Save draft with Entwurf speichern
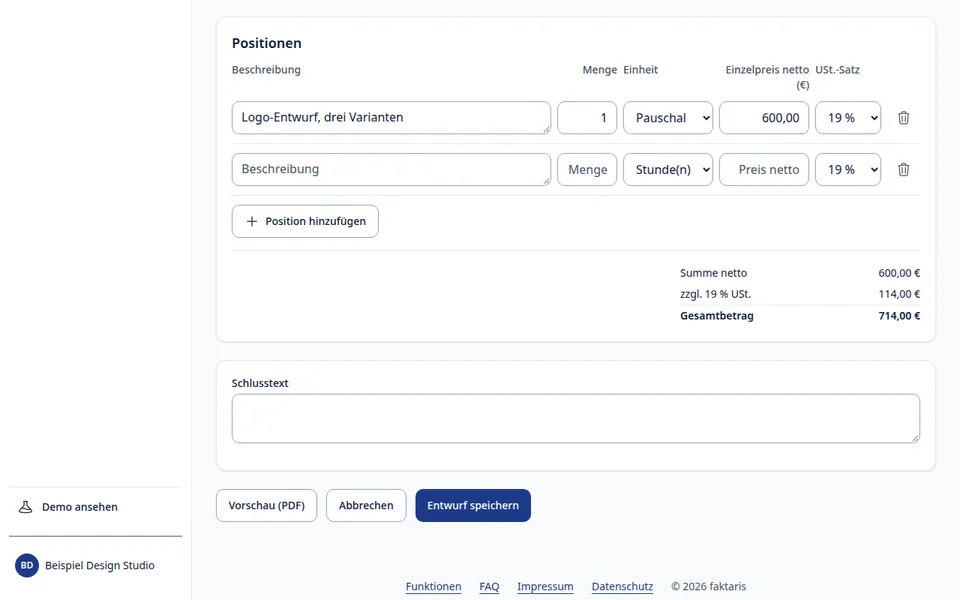Screen dimensions: 960x600 [x=473, y=505]
